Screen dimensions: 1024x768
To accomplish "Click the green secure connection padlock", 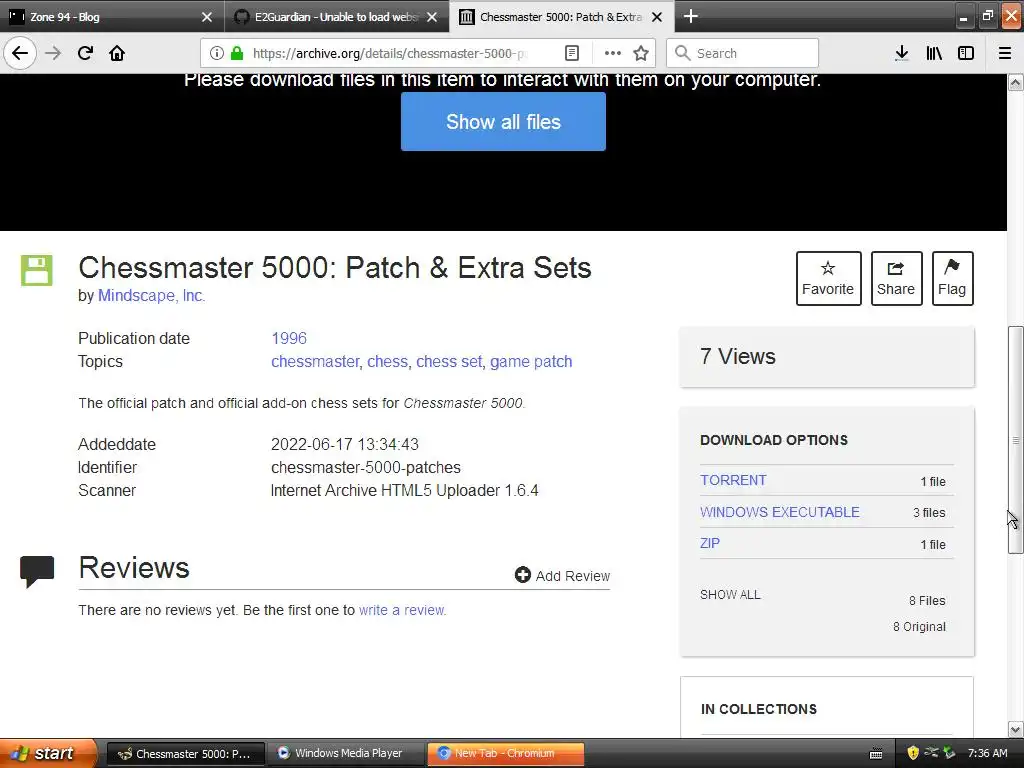I will click(x=237, y=53).
